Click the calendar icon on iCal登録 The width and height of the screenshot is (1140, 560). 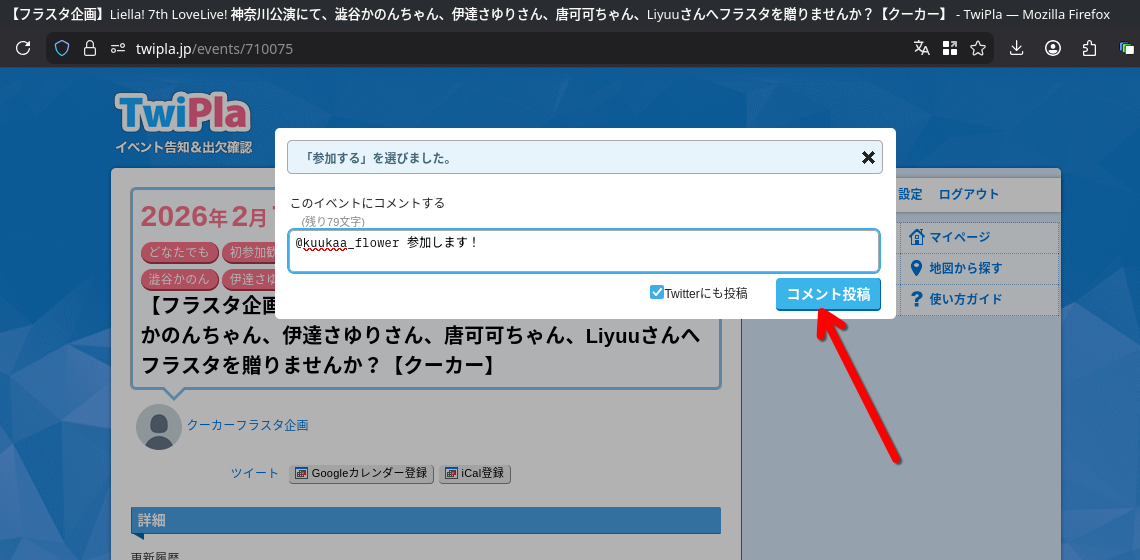click(x=451, y=473)
